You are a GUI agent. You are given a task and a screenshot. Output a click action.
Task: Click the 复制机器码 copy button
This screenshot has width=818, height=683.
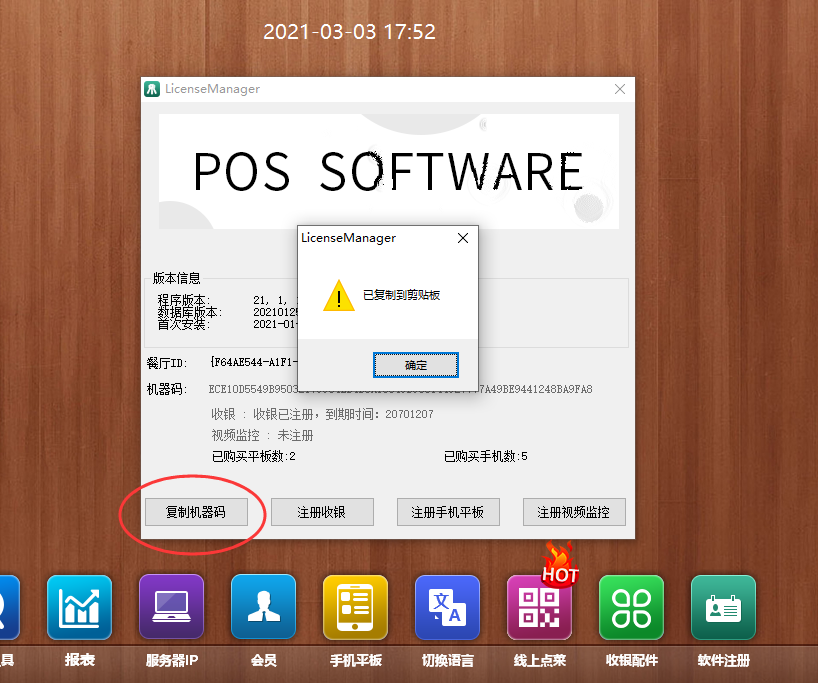click(195, 512)
